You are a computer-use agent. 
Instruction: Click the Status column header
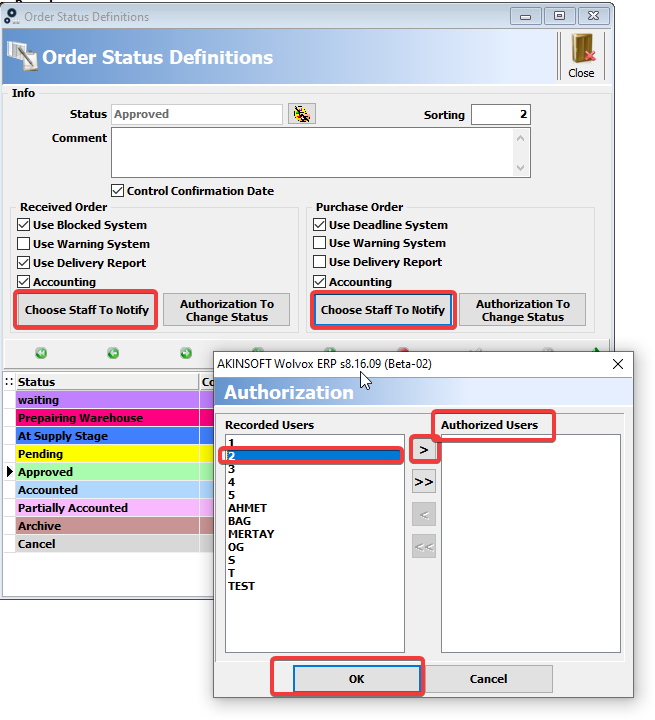pos(107,382)
